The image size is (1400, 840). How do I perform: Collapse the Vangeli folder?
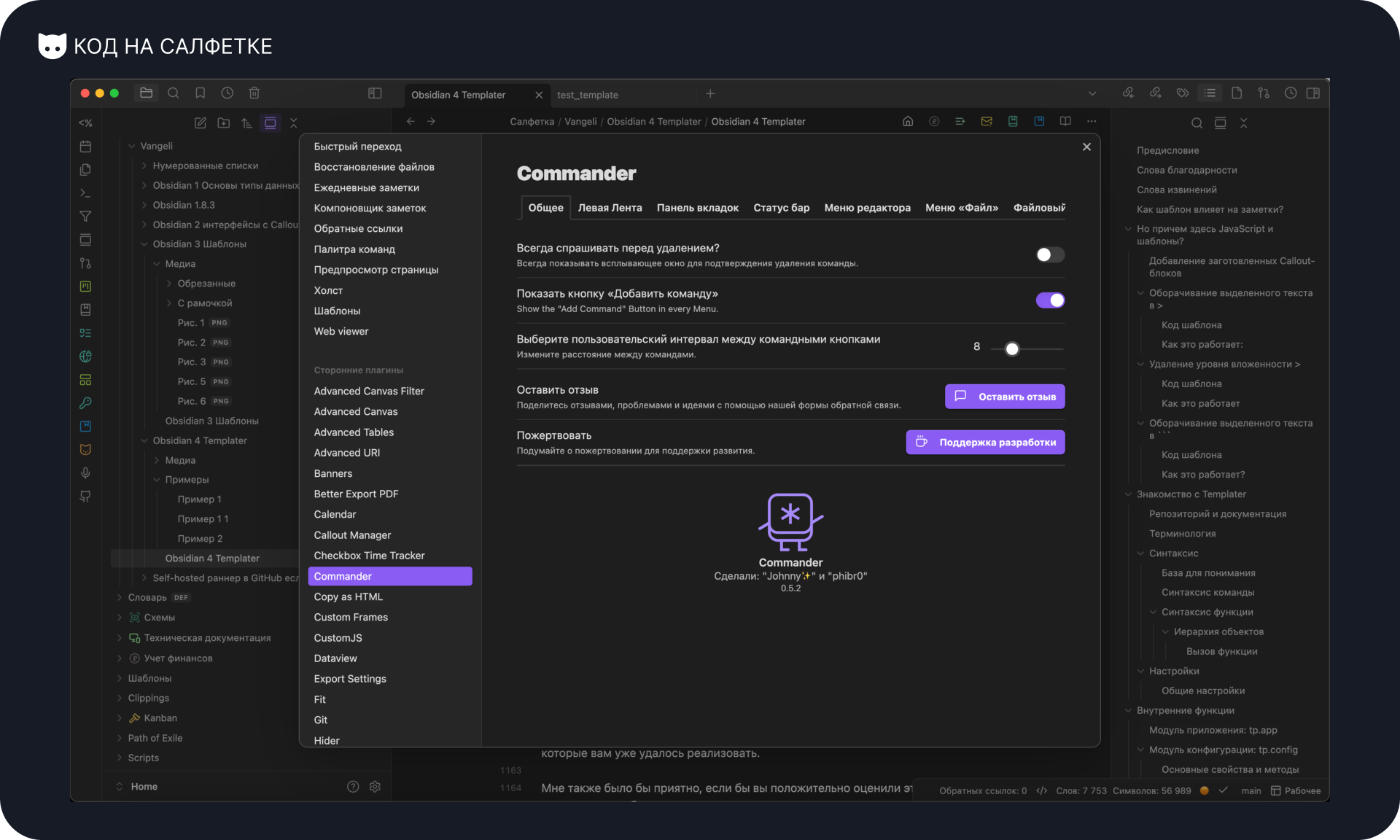click(x=132, y=146)
